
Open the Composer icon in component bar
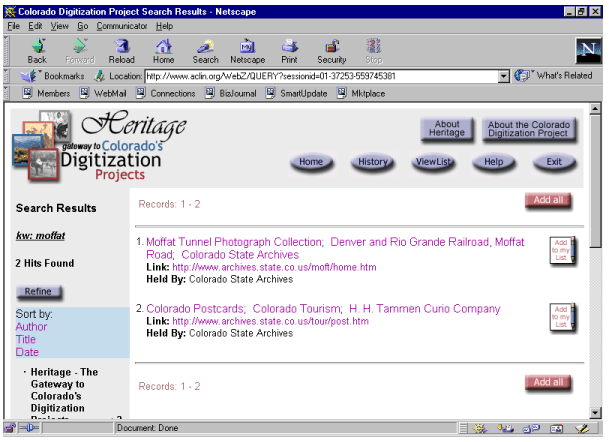582,428
